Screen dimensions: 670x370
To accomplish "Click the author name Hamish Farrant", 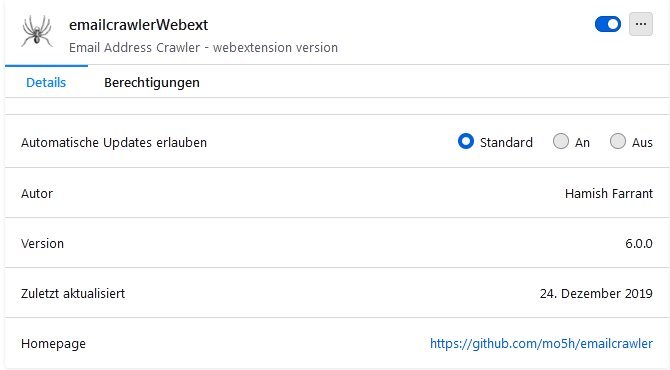I will click(x=609, y=194).
